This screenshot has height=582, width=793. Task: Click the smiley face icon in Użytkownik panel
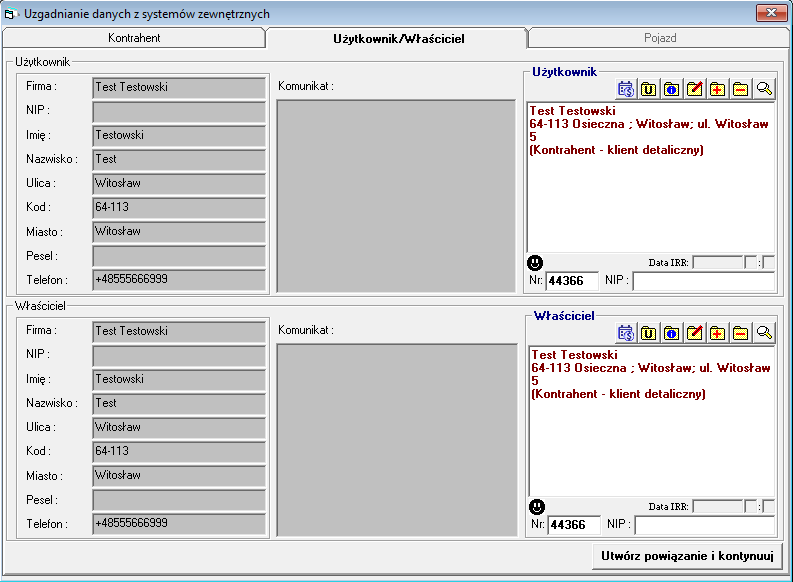click(536, 262)
